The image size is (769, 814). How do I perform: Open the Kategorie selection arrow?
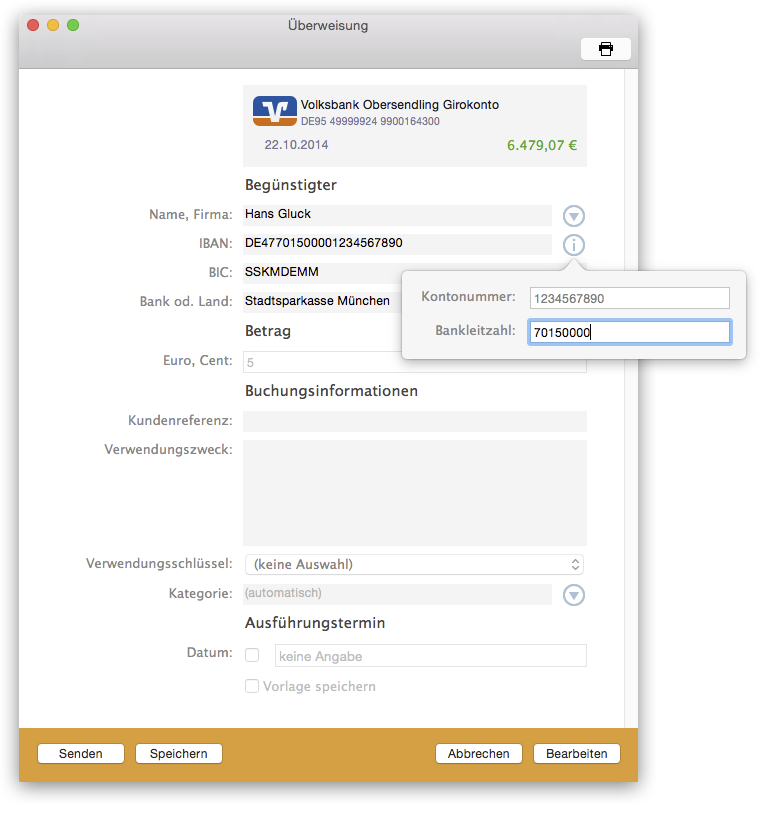pos(574,595)
